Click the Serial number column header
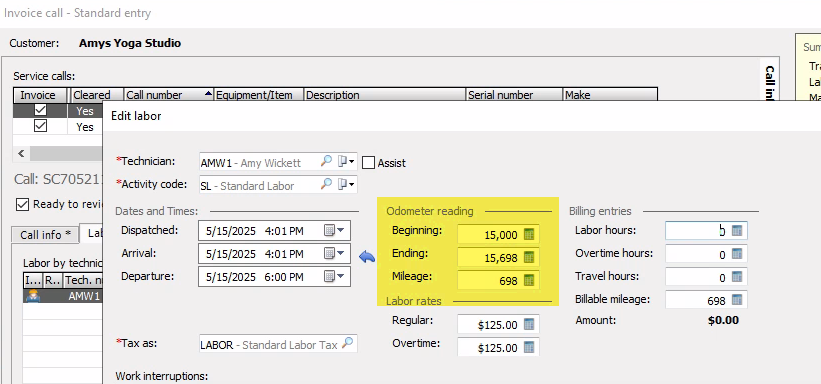Image resolution: width=821 pixels, height=384 pixels. (514, 95)
